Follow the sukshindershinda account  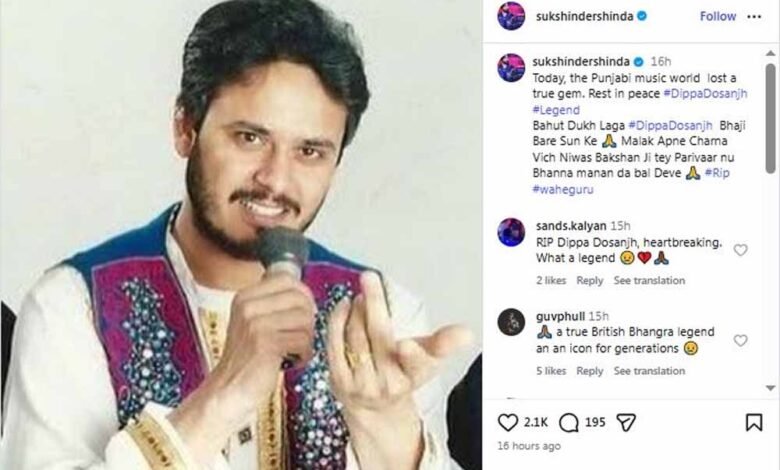718,16
